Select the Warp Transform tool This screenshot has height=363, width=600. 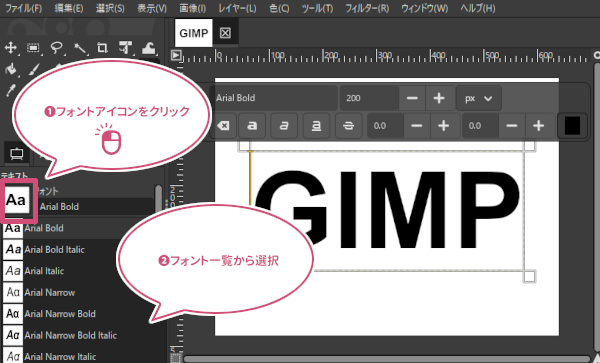click(148, 48)
